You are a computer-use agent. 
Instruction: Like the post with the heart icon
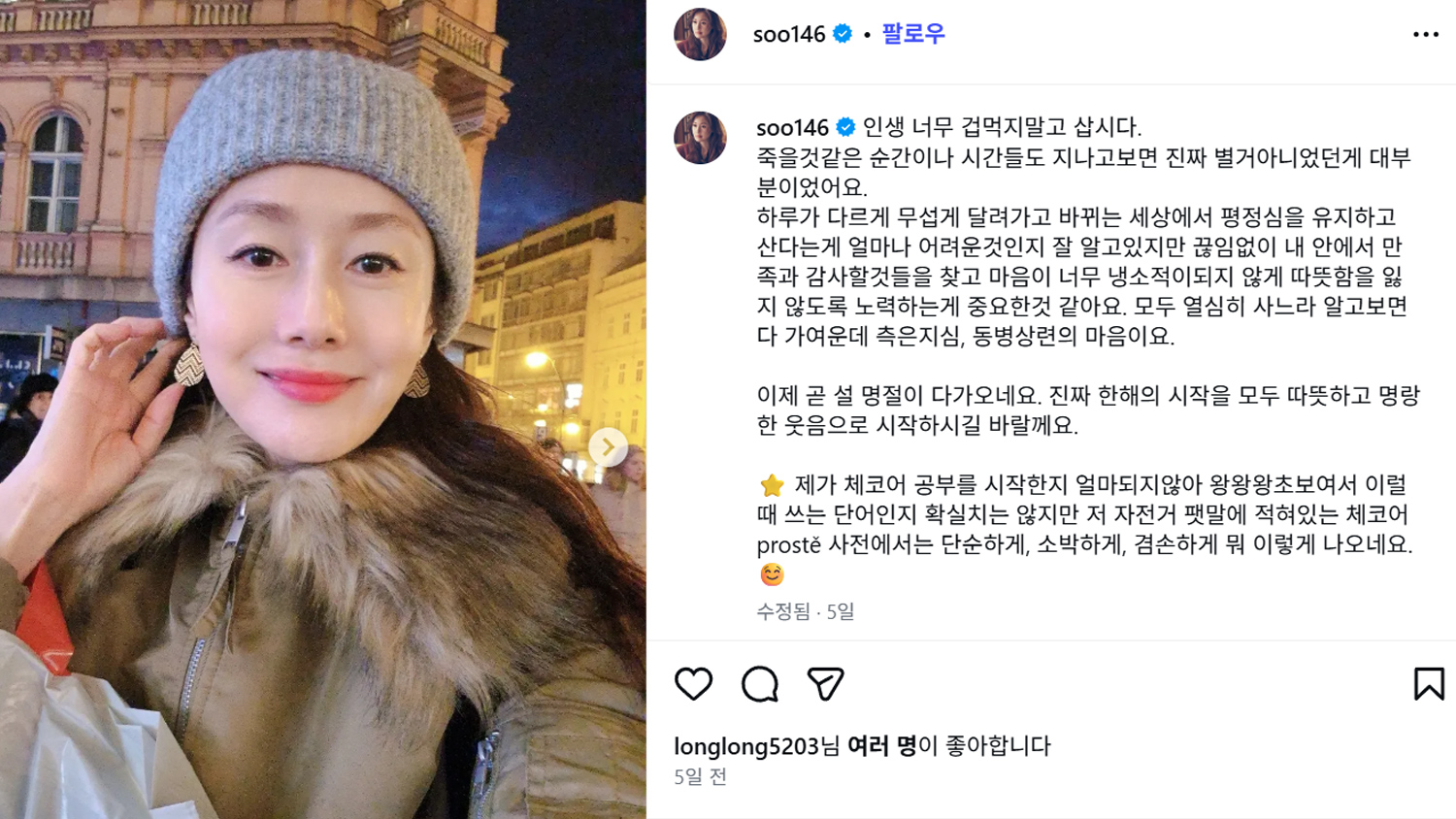tap(693, 684)
